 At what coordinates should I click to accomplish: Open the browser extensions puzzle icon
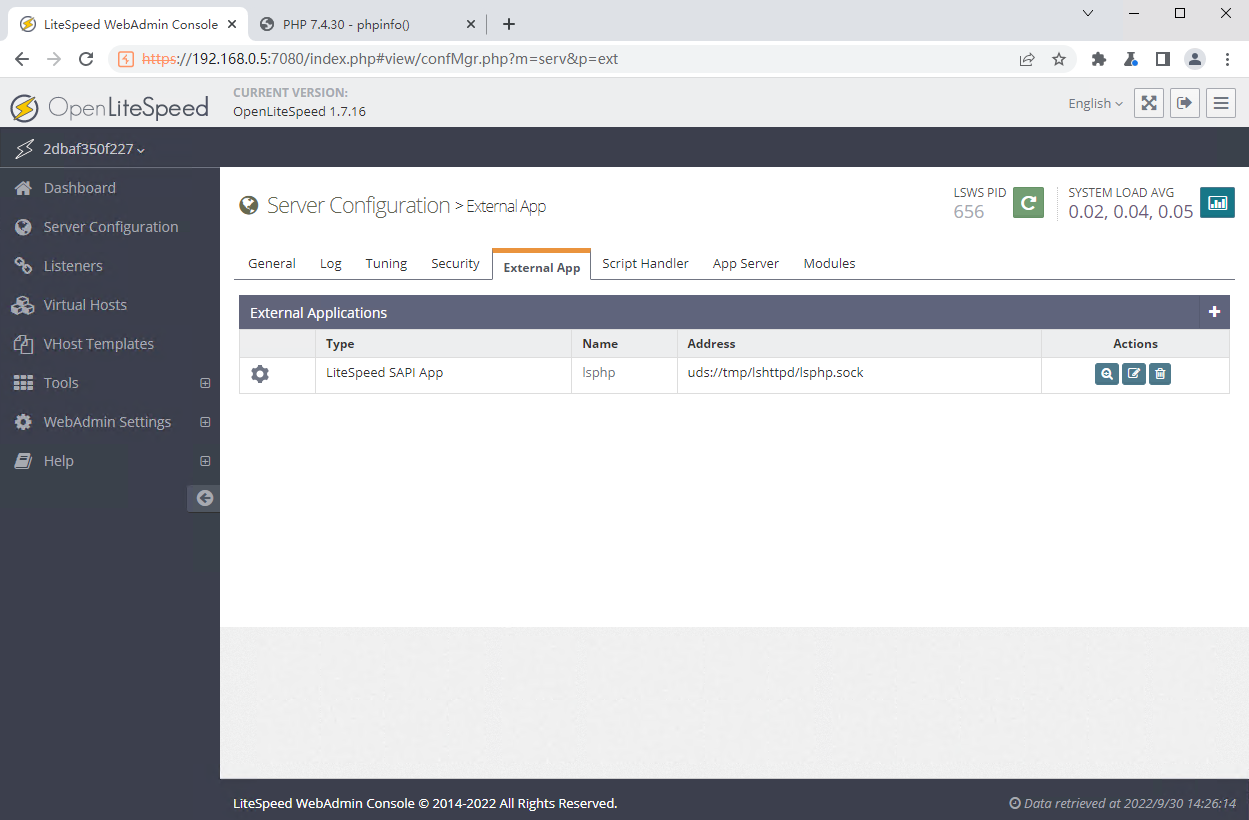click(1099, 59)
